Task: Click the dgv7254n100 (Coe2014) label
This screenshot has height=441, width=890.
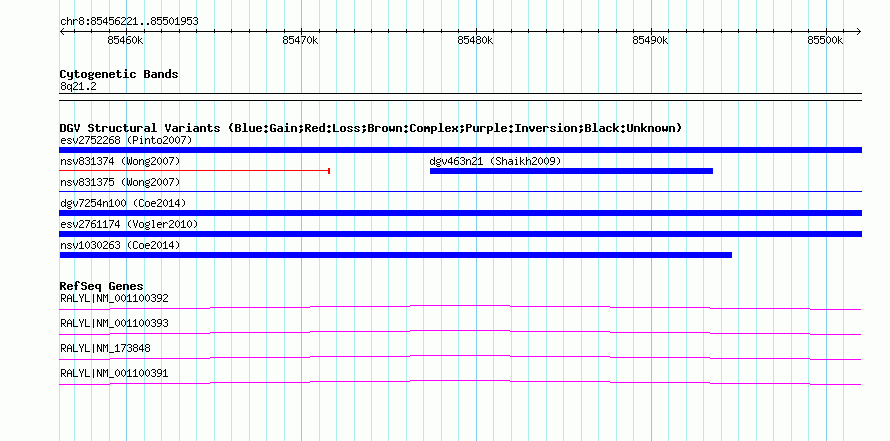Action: point(123,203)
